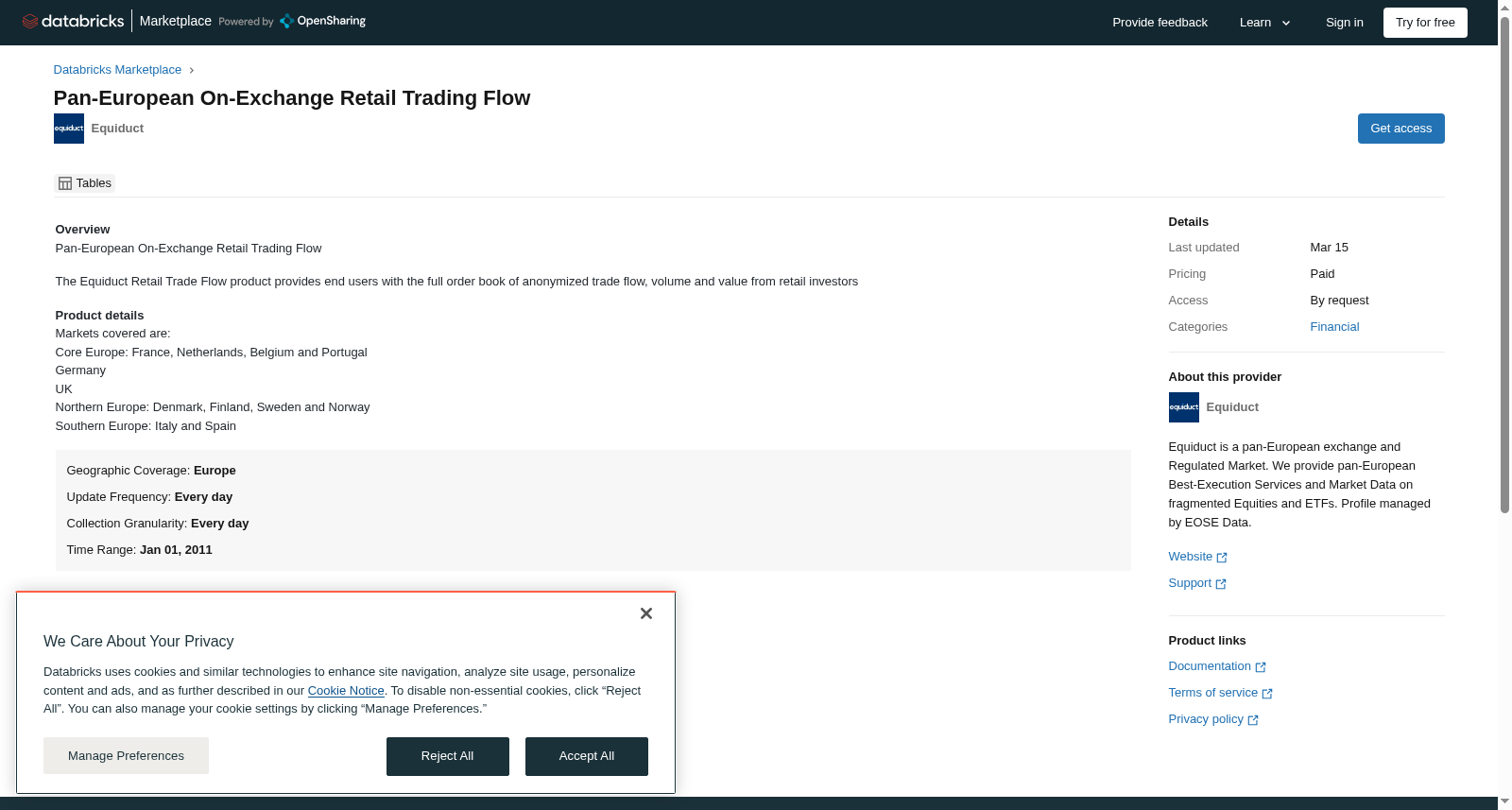Viewport: 1512px width, 810px height.
Task: Click Equiduct provider name under title
Action: [x=117, y=129]
